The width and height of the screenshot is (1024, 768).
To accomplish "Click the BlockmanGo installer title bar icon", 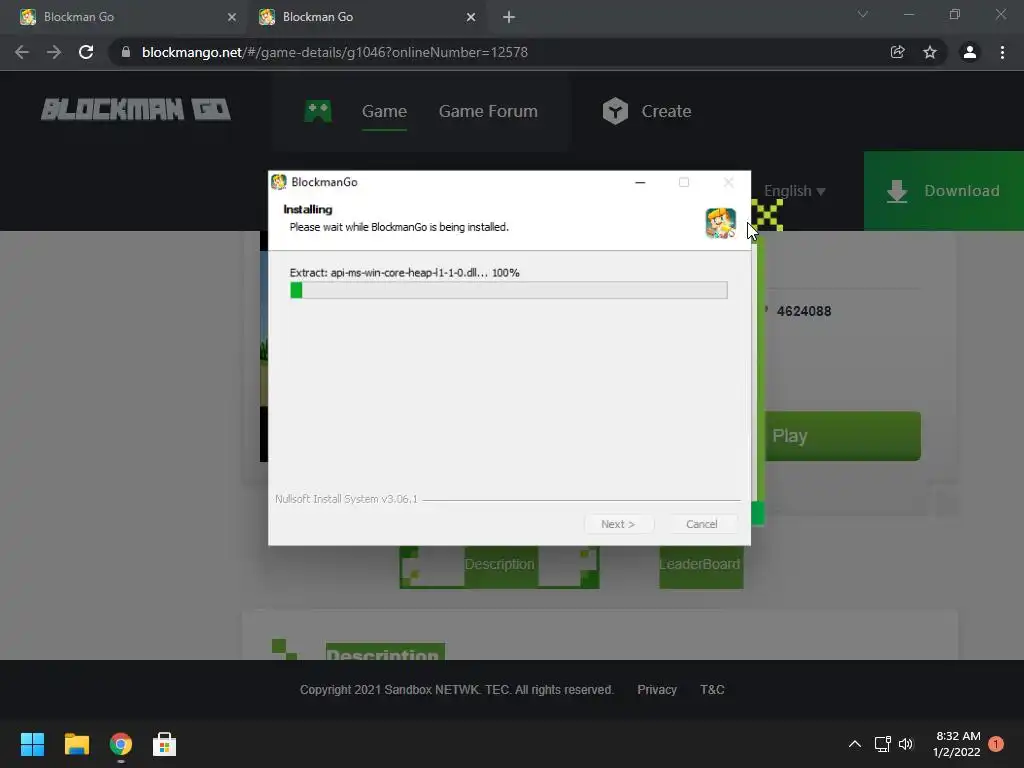I will (279, 182).
